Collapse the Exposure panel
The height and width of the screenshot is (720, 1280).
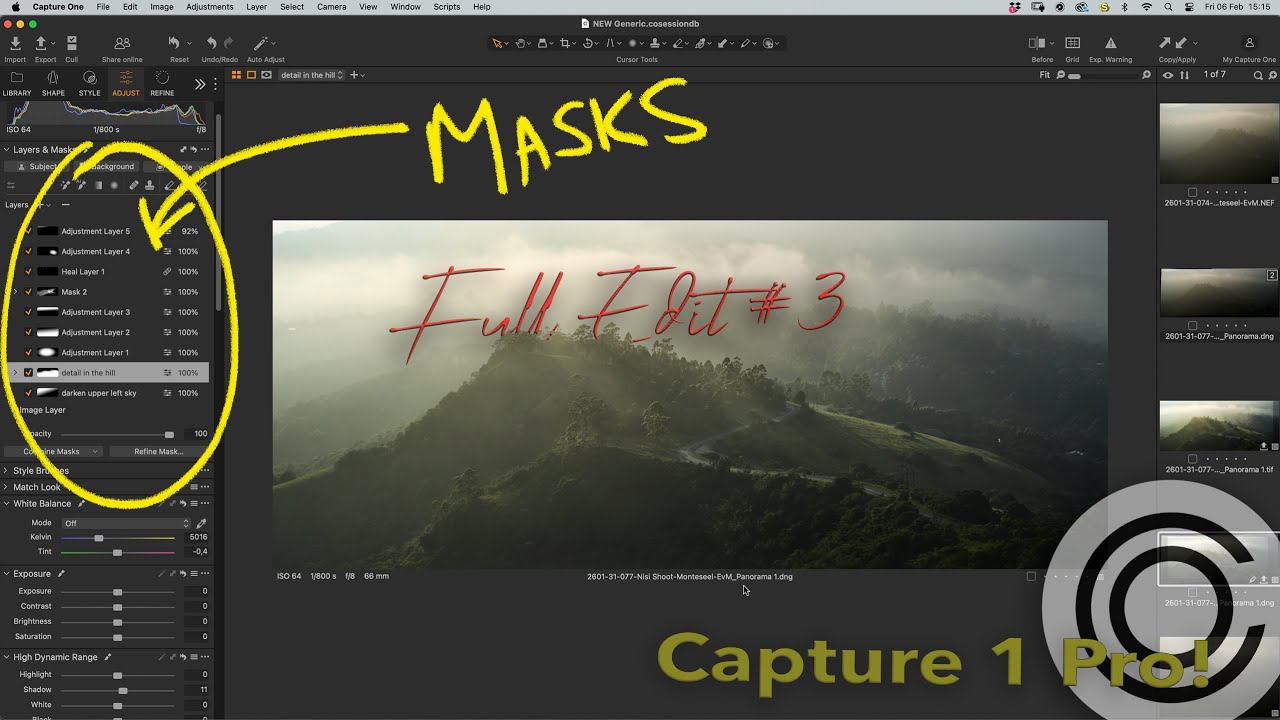6,574
